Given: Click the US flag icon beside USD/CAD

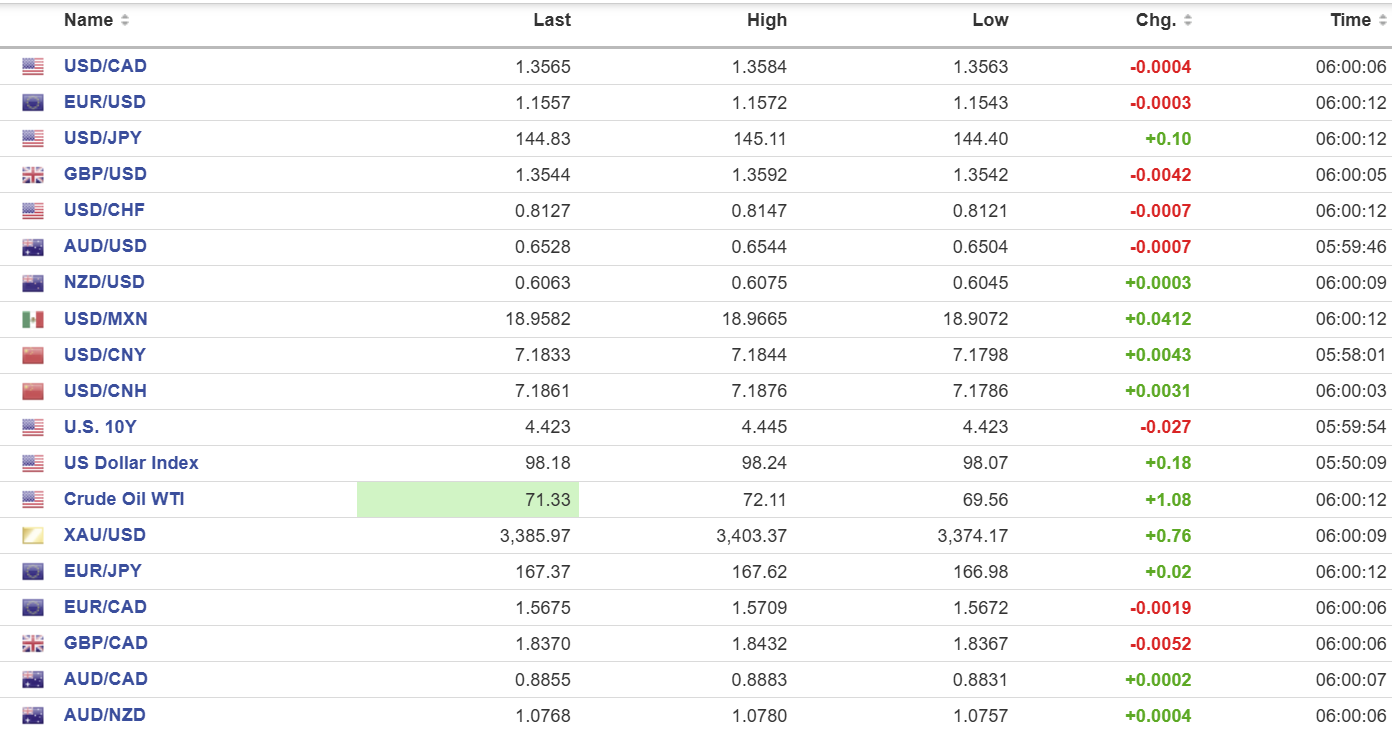Looking at the screenshot, I should point(33,67).
